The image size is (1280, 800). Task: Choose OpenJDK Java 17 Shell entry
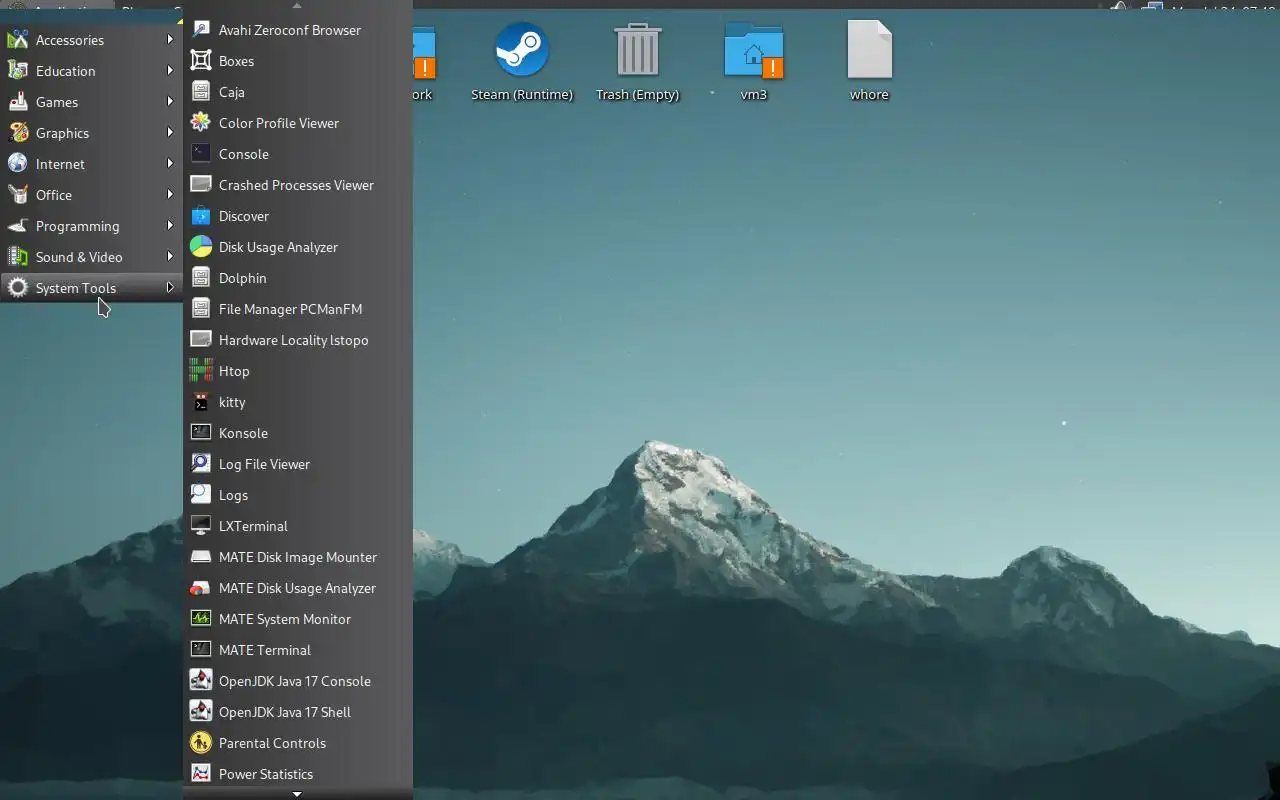click(x=298, y=712)
